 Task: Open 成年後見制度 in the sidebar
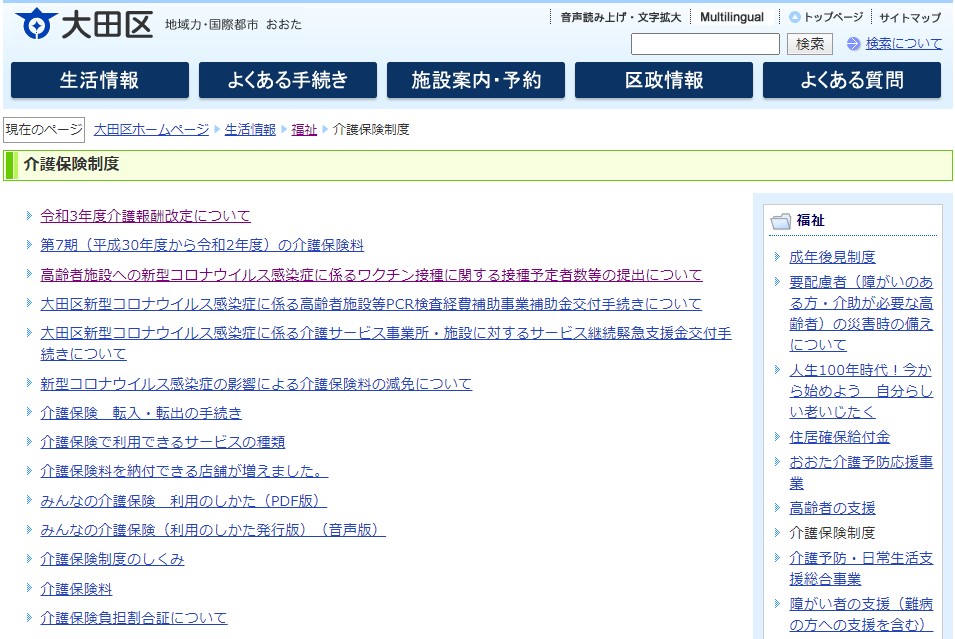point(832,257)
